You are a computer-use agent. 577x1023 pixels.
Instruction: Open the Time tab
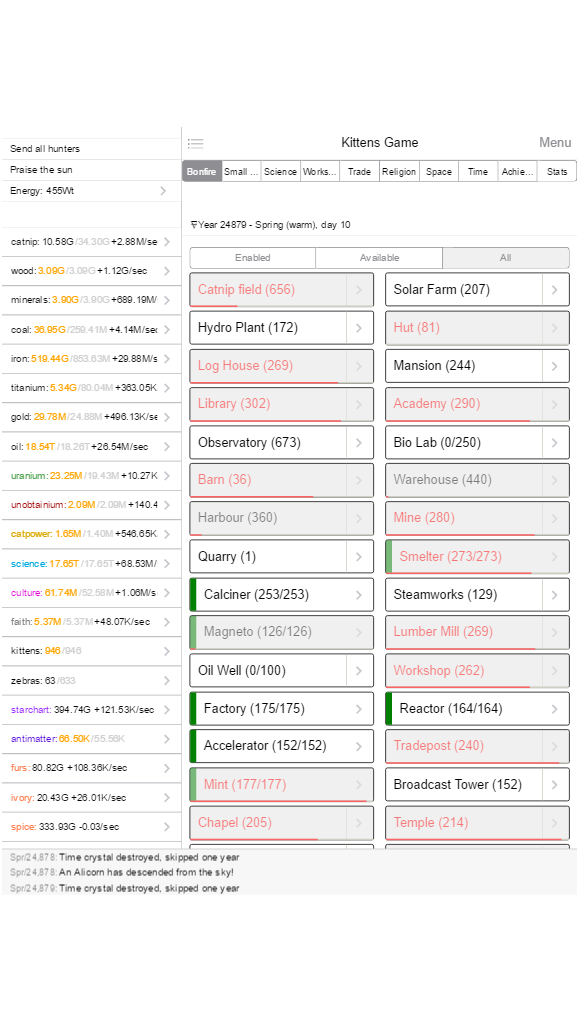[478, 172]
